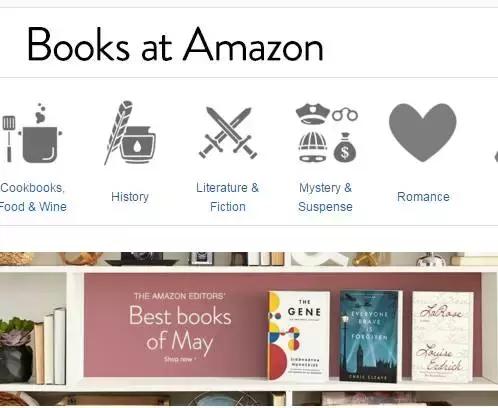Click the partially visible icon after Romance
The height and width of the screenshot is (408, 498).
point(496,157)
